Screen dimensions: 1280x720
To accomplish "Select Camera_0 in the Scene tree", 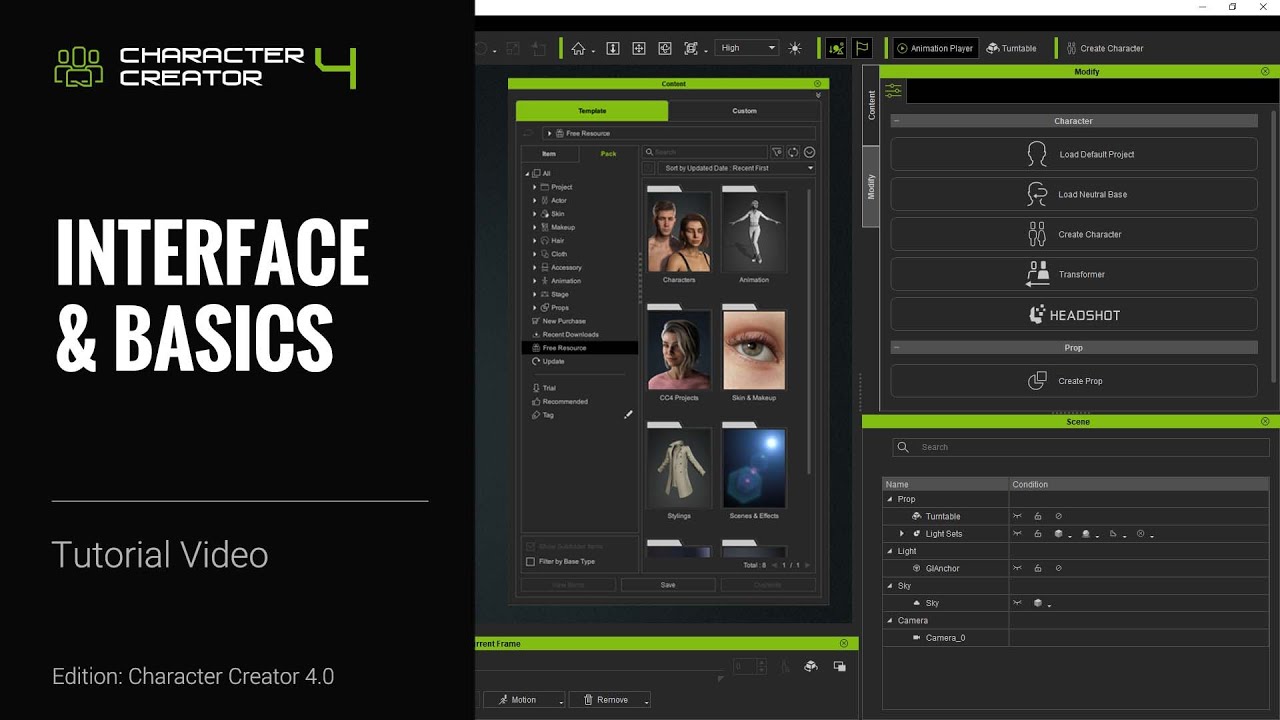I will [x=945, y=638].
